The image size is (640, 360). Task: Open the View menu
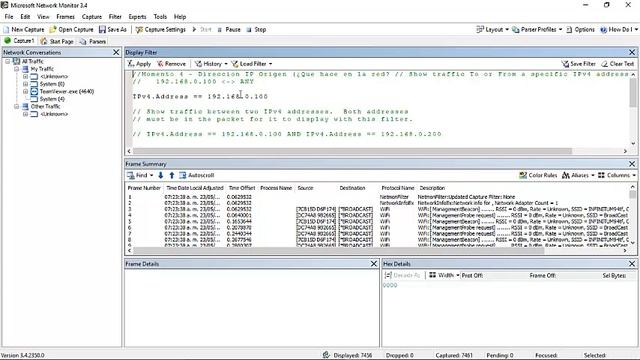pyautogui.click(x=43, y=17)
